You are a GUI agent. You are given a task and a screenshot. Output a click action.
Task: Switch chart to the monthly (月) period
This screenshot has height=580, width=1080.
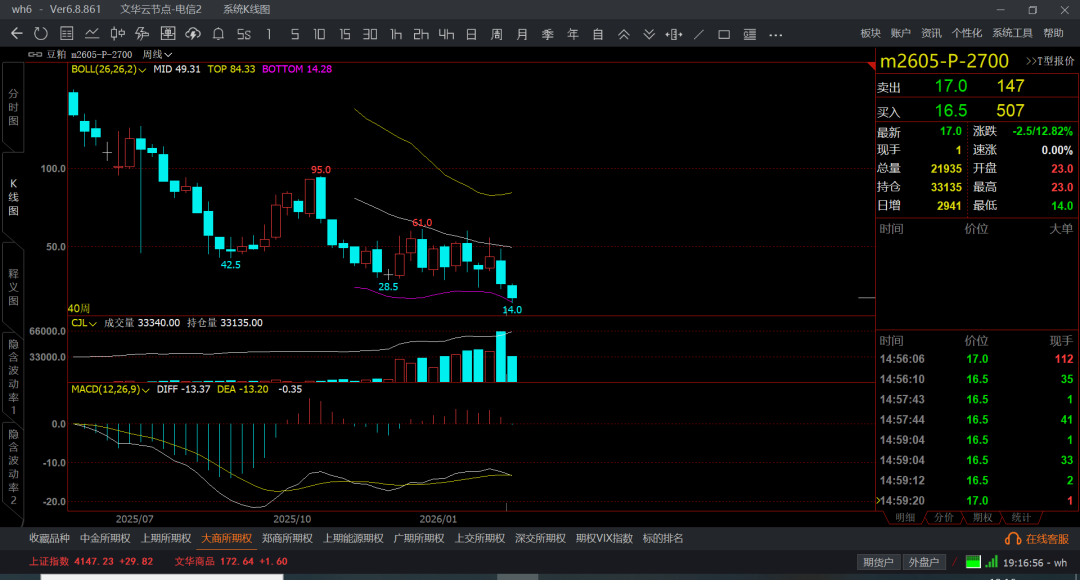[x=522, y=34]
